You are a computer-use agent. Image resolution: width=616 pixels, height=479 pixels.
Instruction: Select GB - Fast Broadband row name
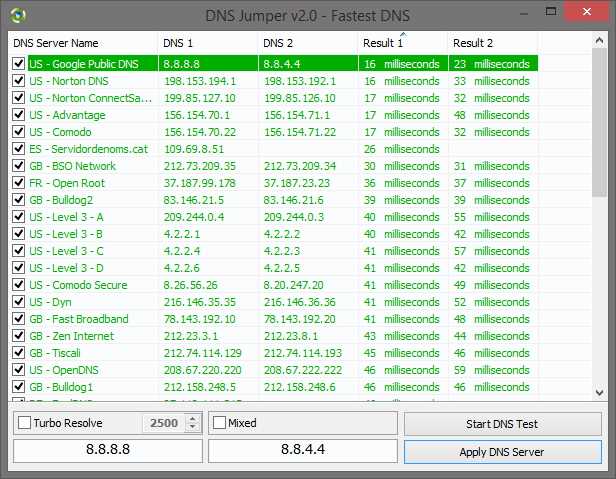[x=79, y=319]
